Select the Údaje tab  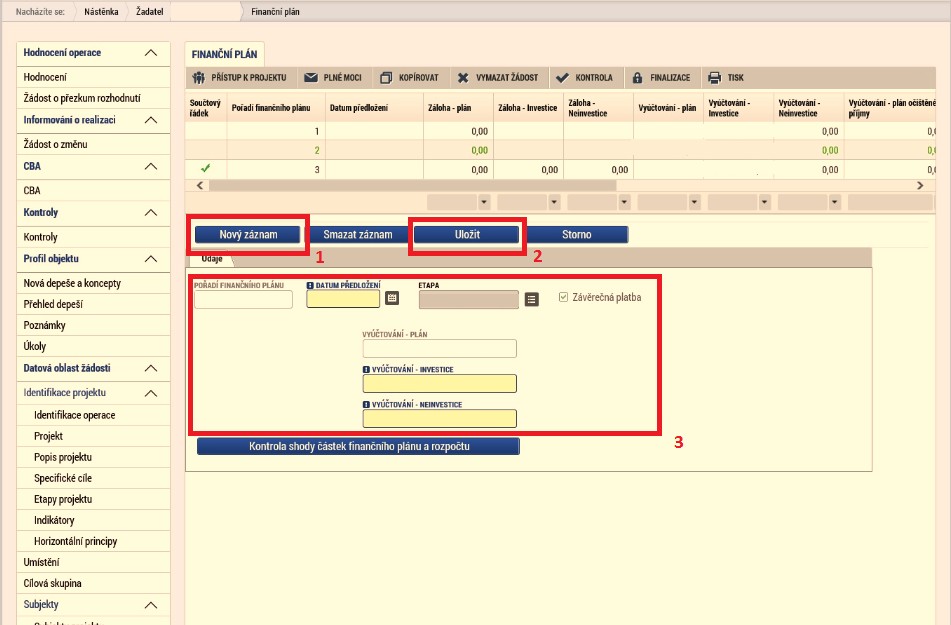212,259
